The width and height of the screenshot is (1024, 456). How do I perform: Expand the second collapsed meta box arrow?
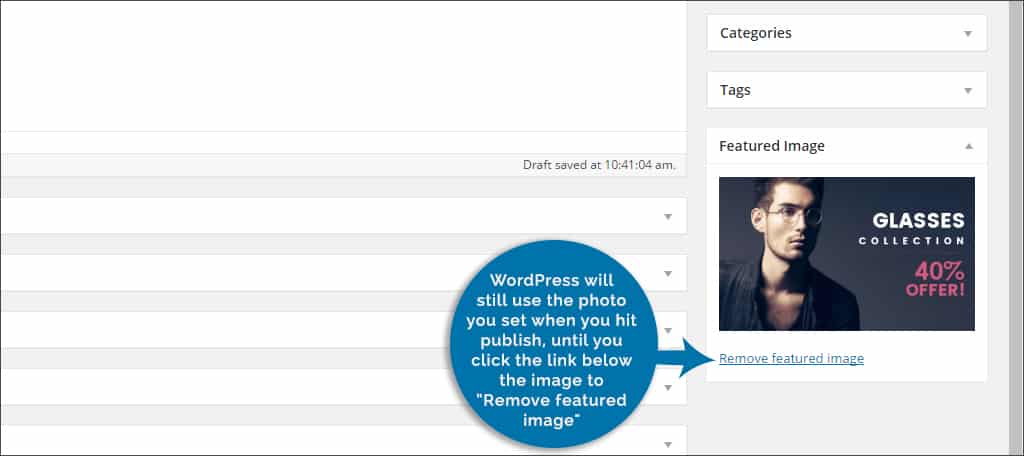click(x=667, y=273)
